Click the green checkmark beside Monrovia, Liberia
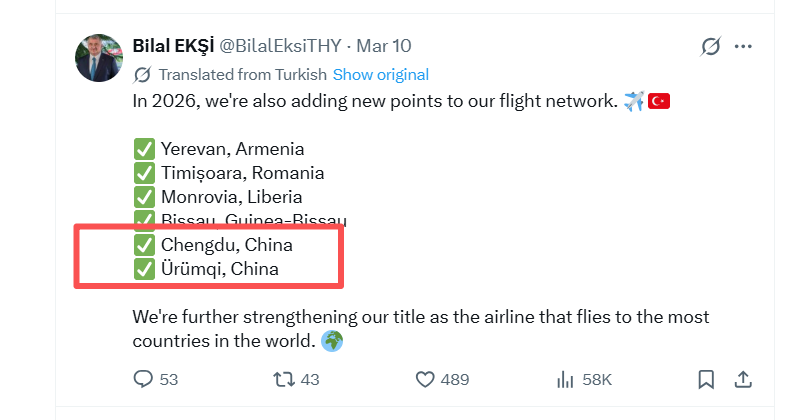This screenshot has height=420, width=801. pos(144,197)
